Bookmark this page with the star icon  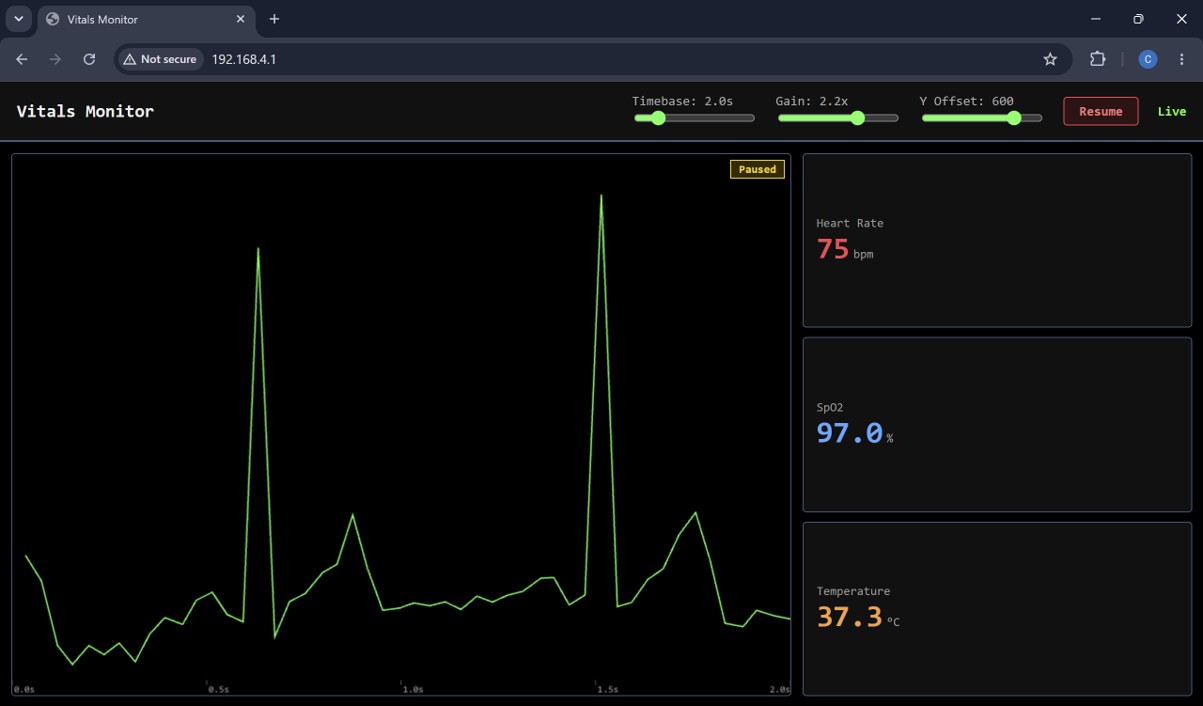point(1050,59)
